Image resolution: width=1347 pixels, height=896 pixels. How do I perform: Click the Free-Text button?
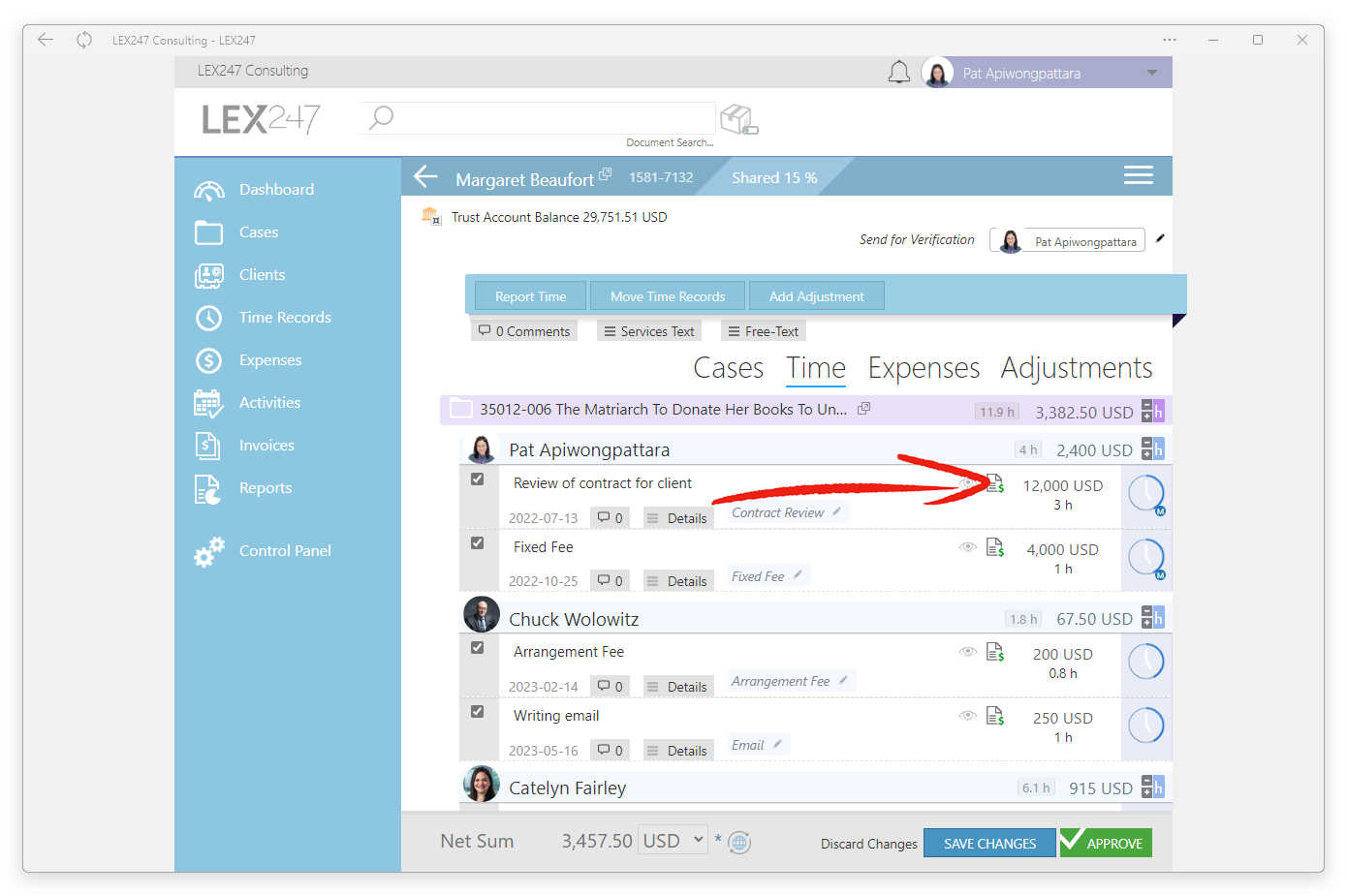pos(764,331)
